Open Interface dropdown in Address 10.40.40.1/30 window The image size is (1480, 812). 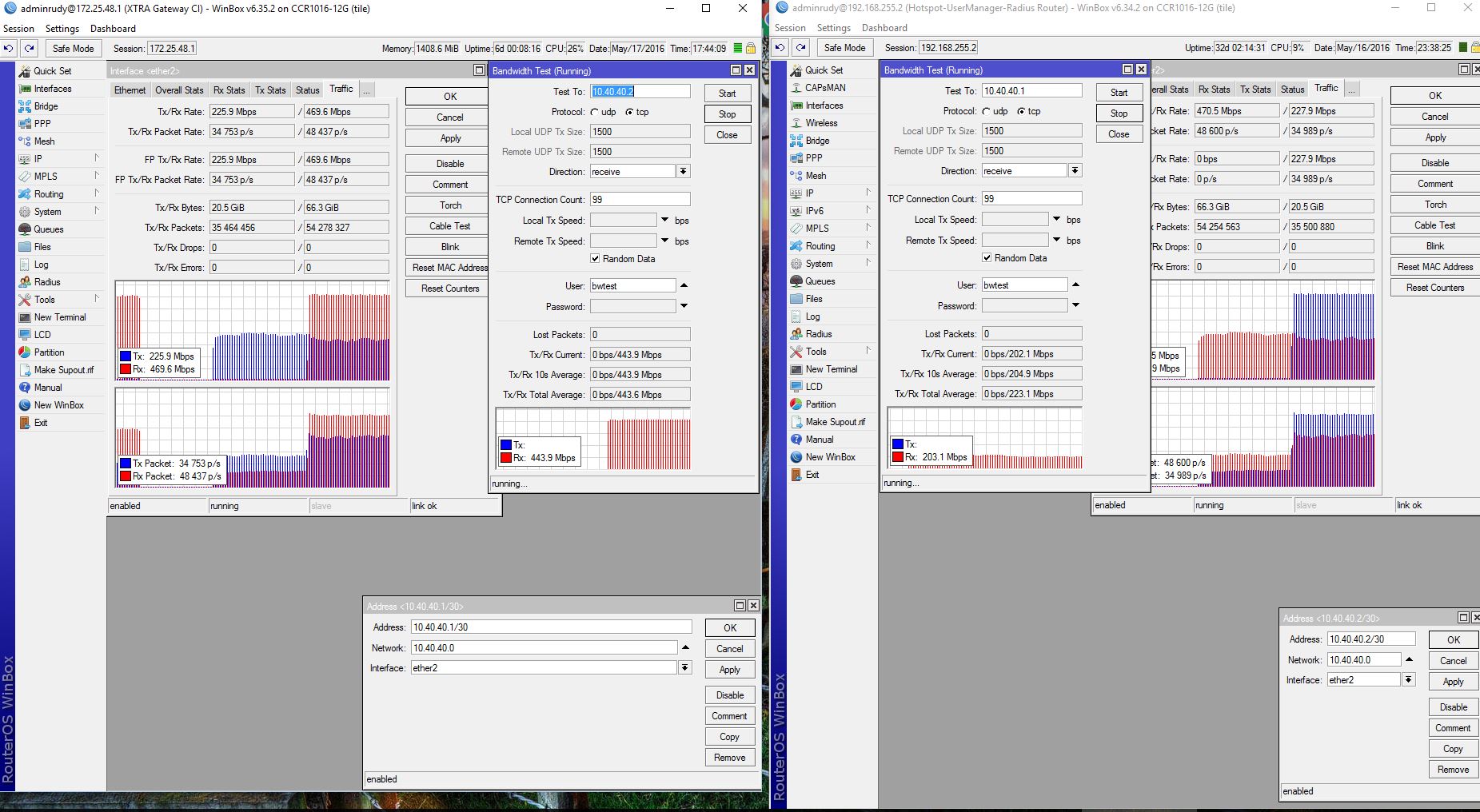click(x=685, y=668)
